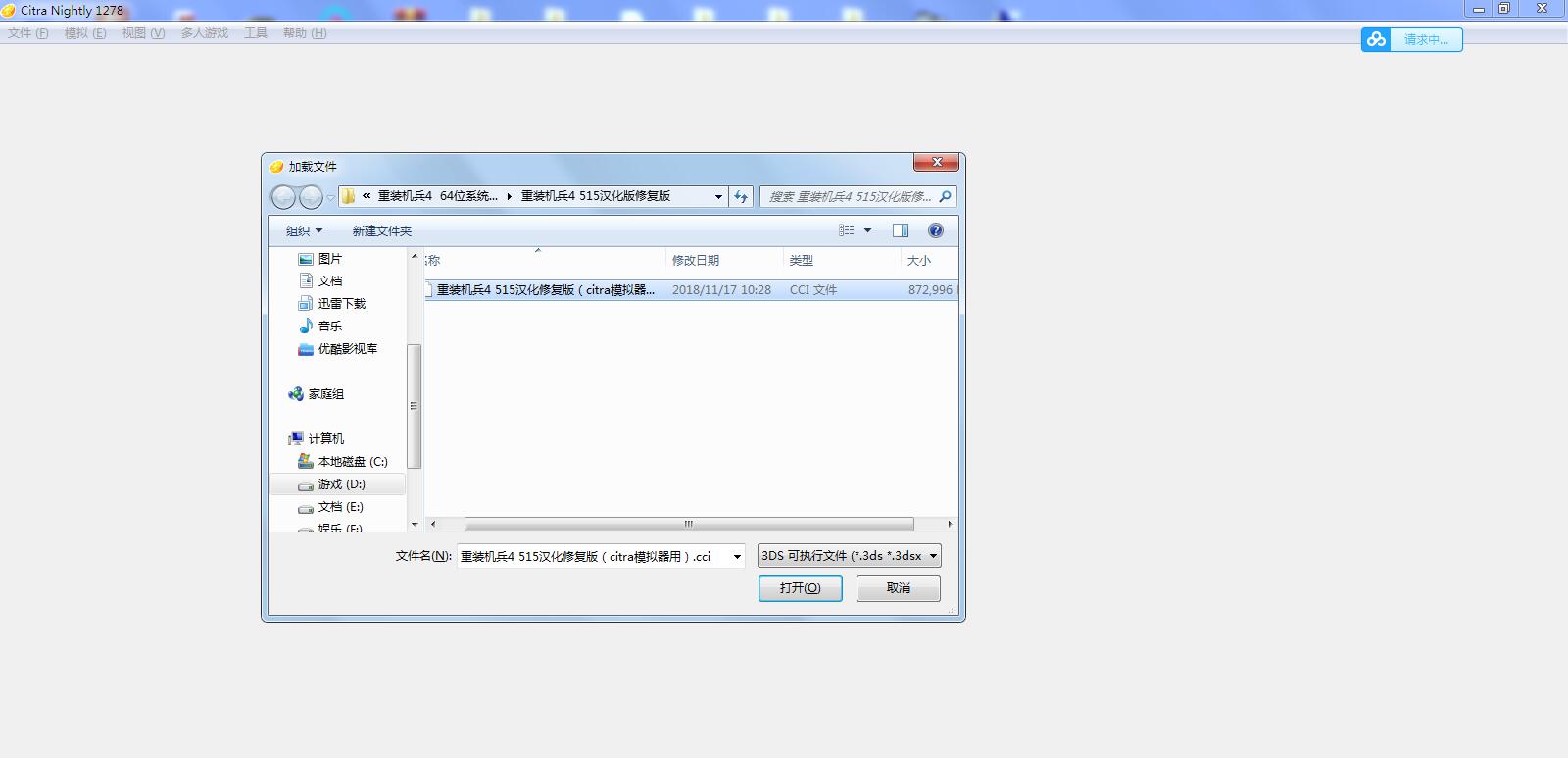Open 游戏 (D:) drive

click(342, 484)
